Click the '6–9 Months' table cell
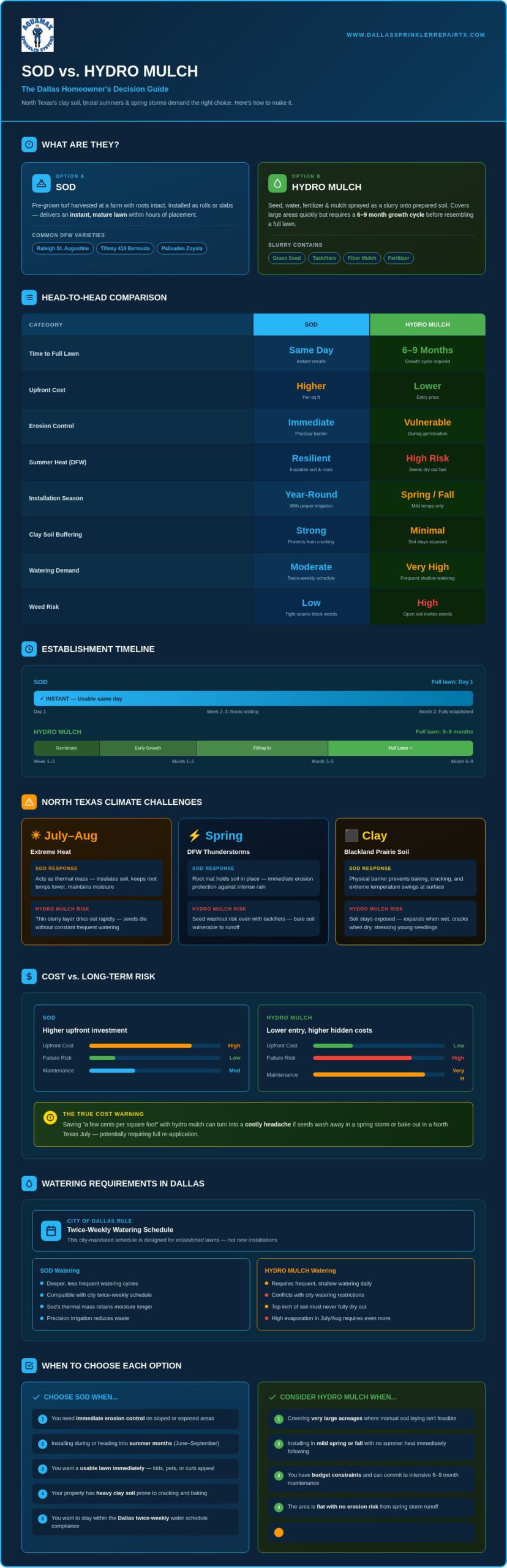This screenshot has height=1568, width=507. click(x=427, y=353)
